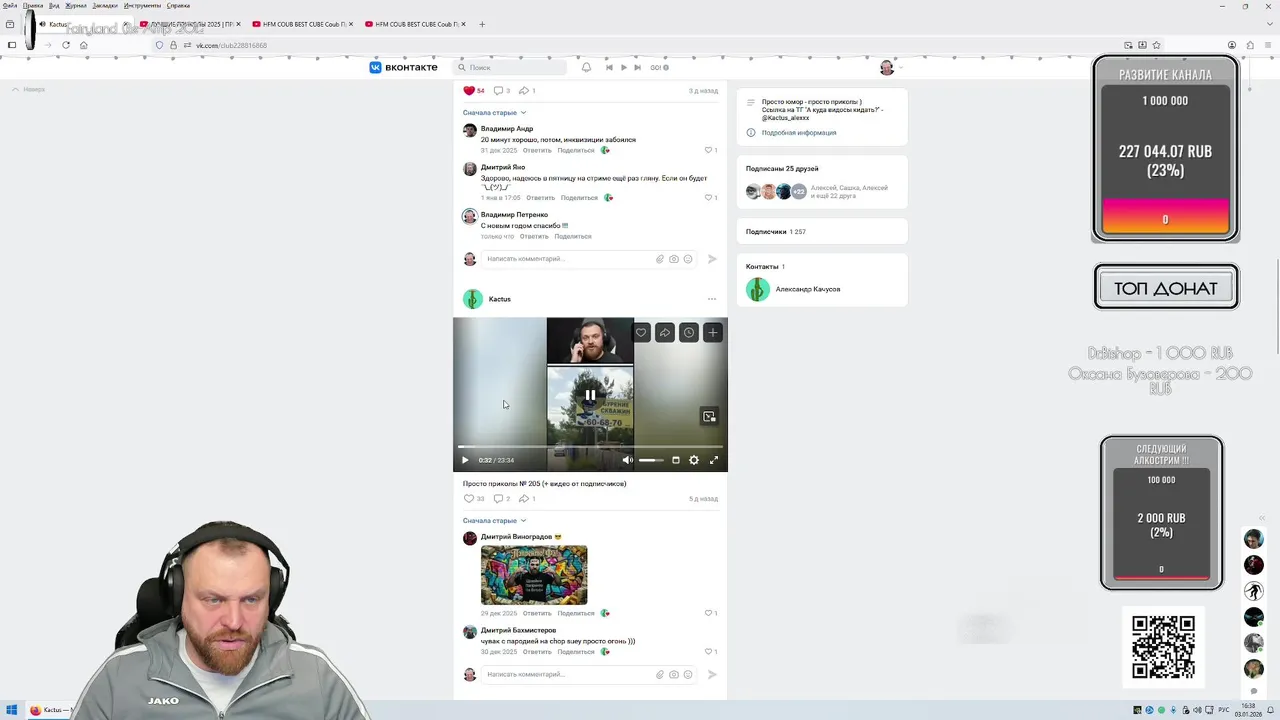
Task: Attach a file in lower comment box
Action: (x=660, y=675)
